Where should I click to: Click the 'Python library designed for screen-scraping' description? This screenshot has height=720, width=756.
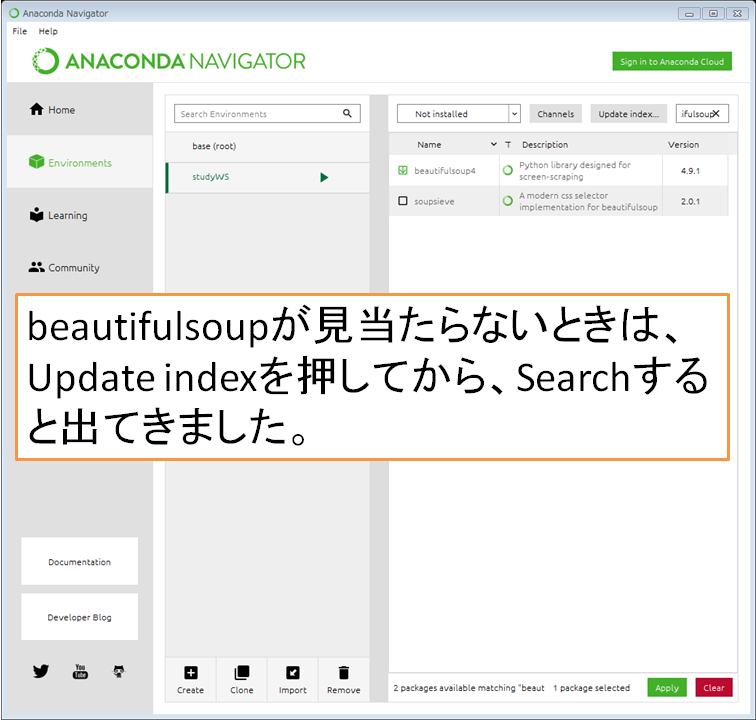[x=574, y=171]
